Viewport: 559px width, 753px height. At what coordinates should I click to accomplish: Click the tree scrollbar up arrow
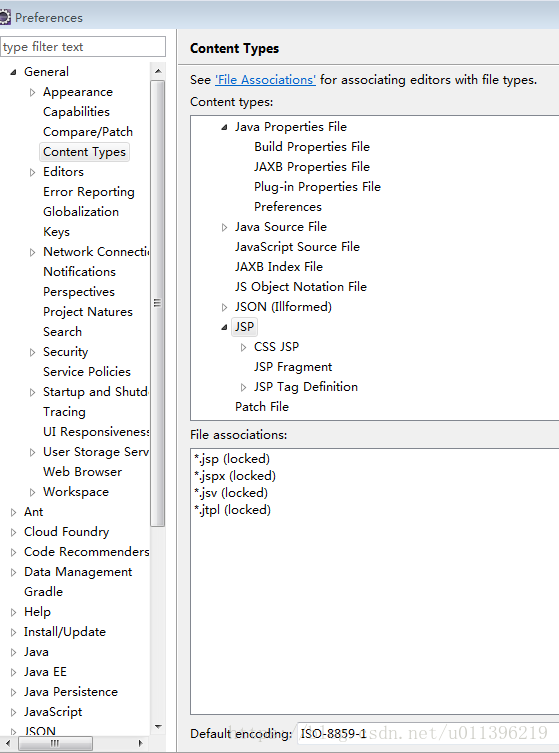(x=158, y=71)
